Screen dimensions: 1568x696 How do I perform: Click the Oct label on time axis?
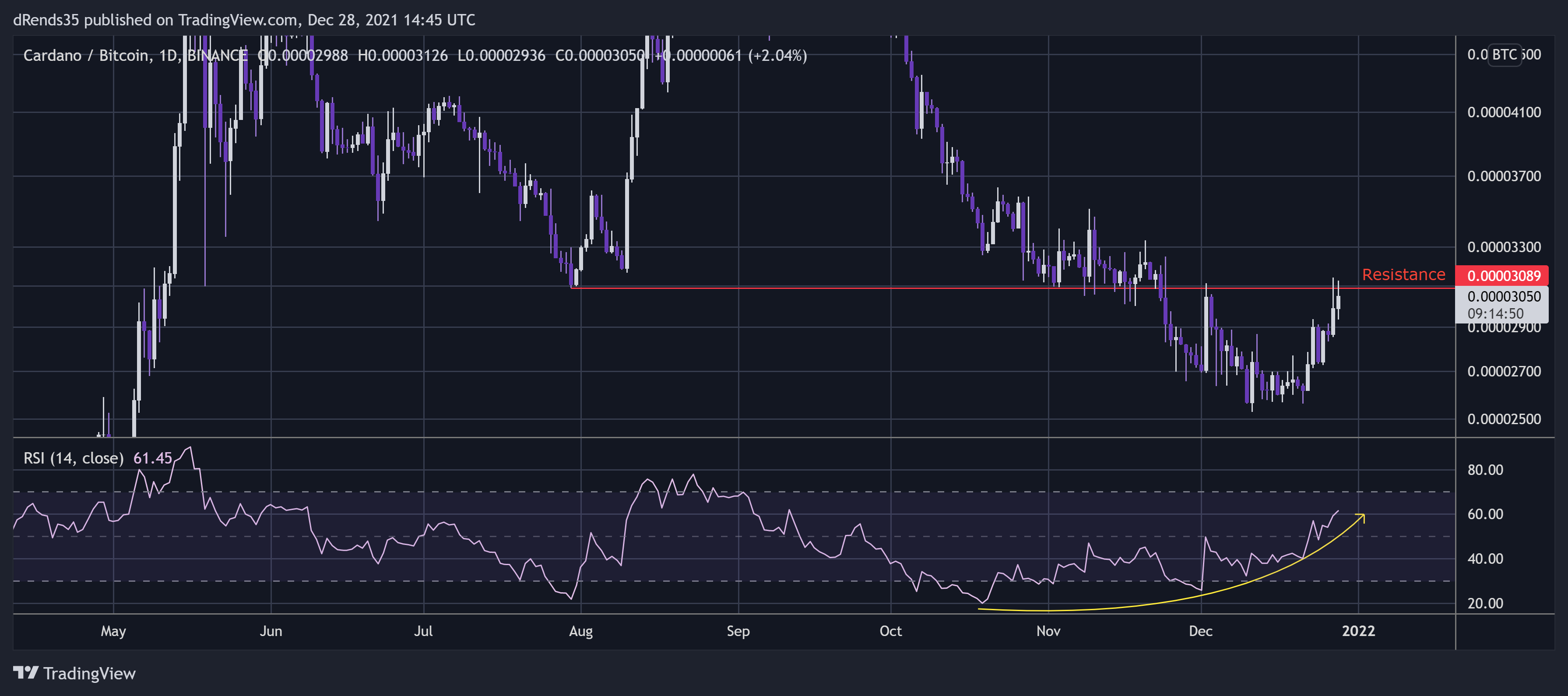pyautogui.click(x=890, y=631)
